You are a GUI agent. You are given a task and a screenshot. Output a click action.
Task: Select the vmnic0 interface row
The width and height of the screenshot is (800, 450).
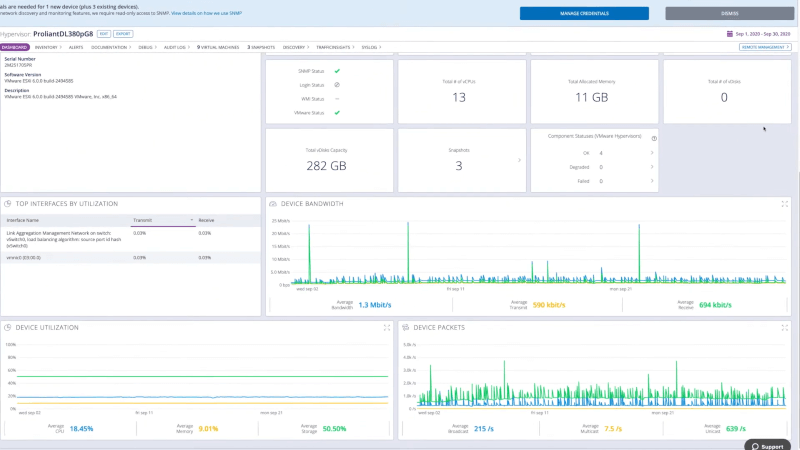[131, 258]
